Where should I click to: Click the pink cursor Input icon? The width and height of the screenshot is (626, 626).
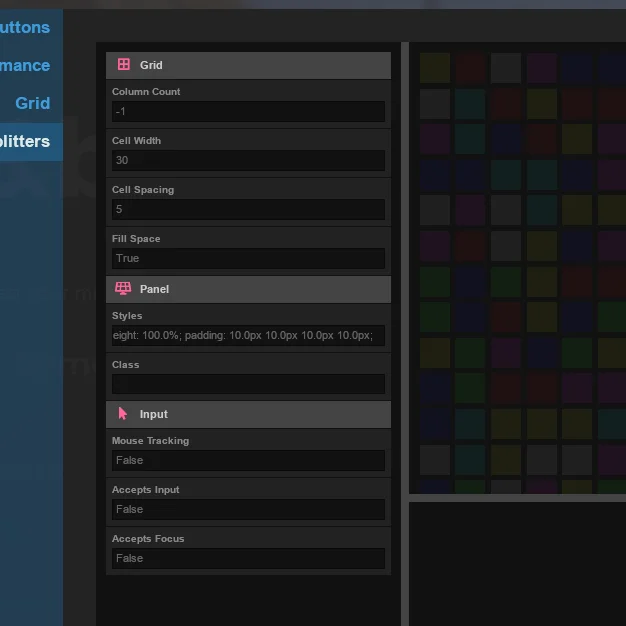pyautogui.click(x=123, y=414)
